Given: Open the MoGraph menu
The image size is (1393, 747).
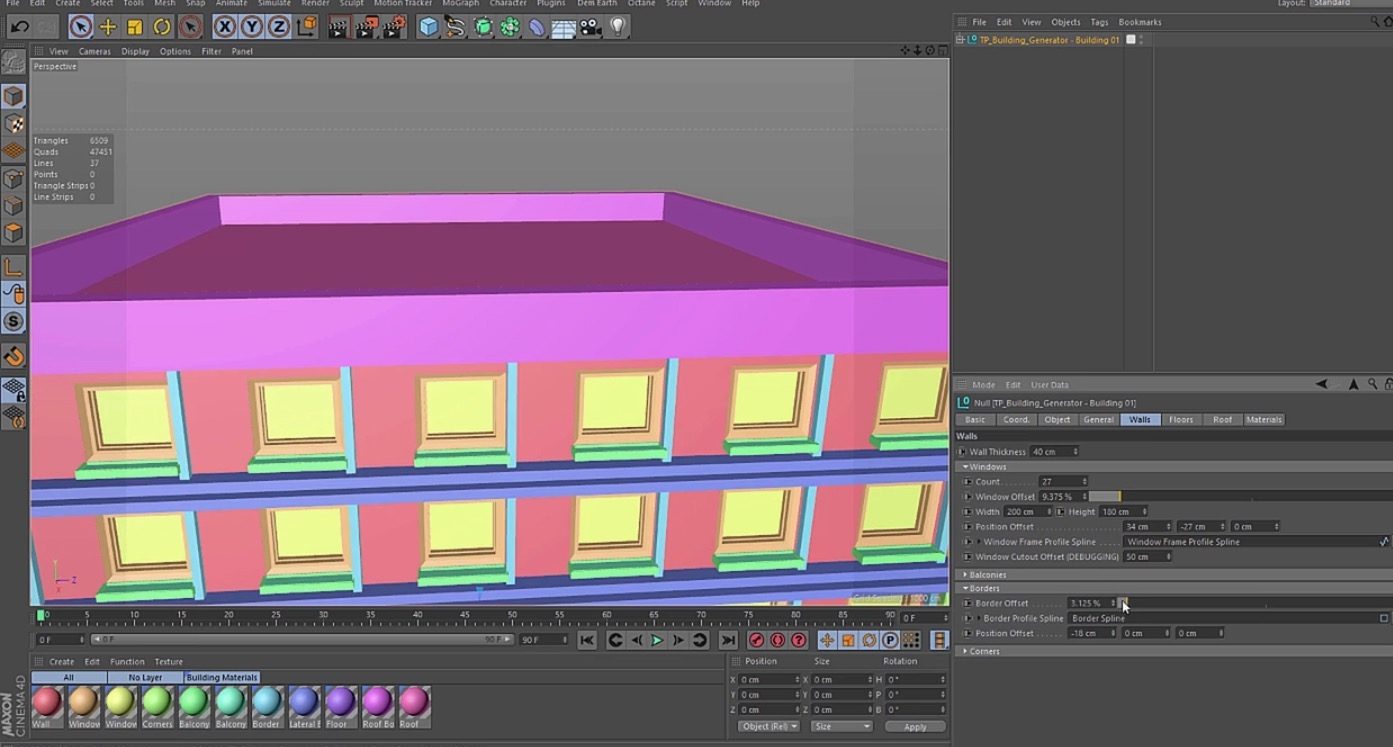Looking at the screenshot, I should tap(460, 4).
